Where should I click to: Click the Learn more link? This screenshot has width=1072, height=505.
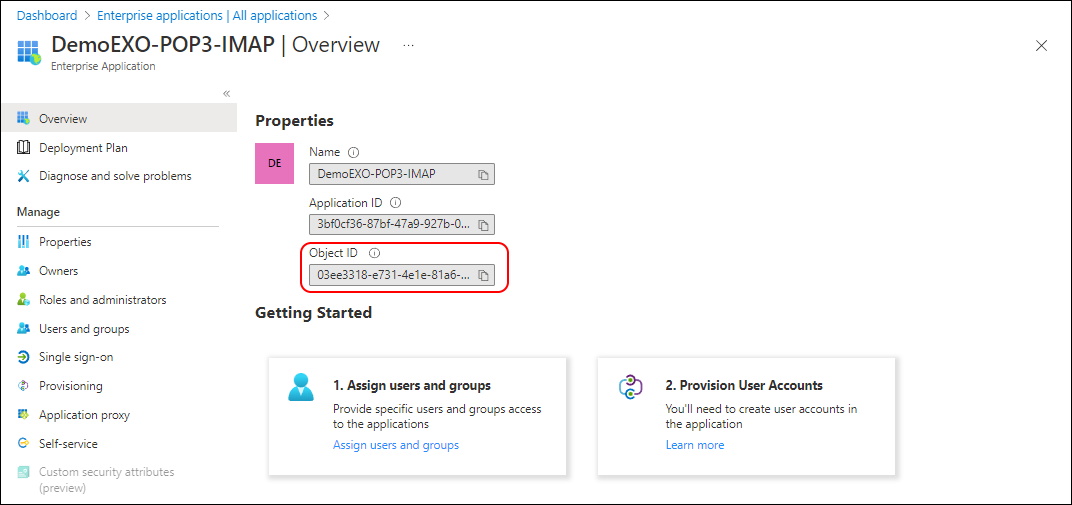pyautogui.click(x=695, y=445)
